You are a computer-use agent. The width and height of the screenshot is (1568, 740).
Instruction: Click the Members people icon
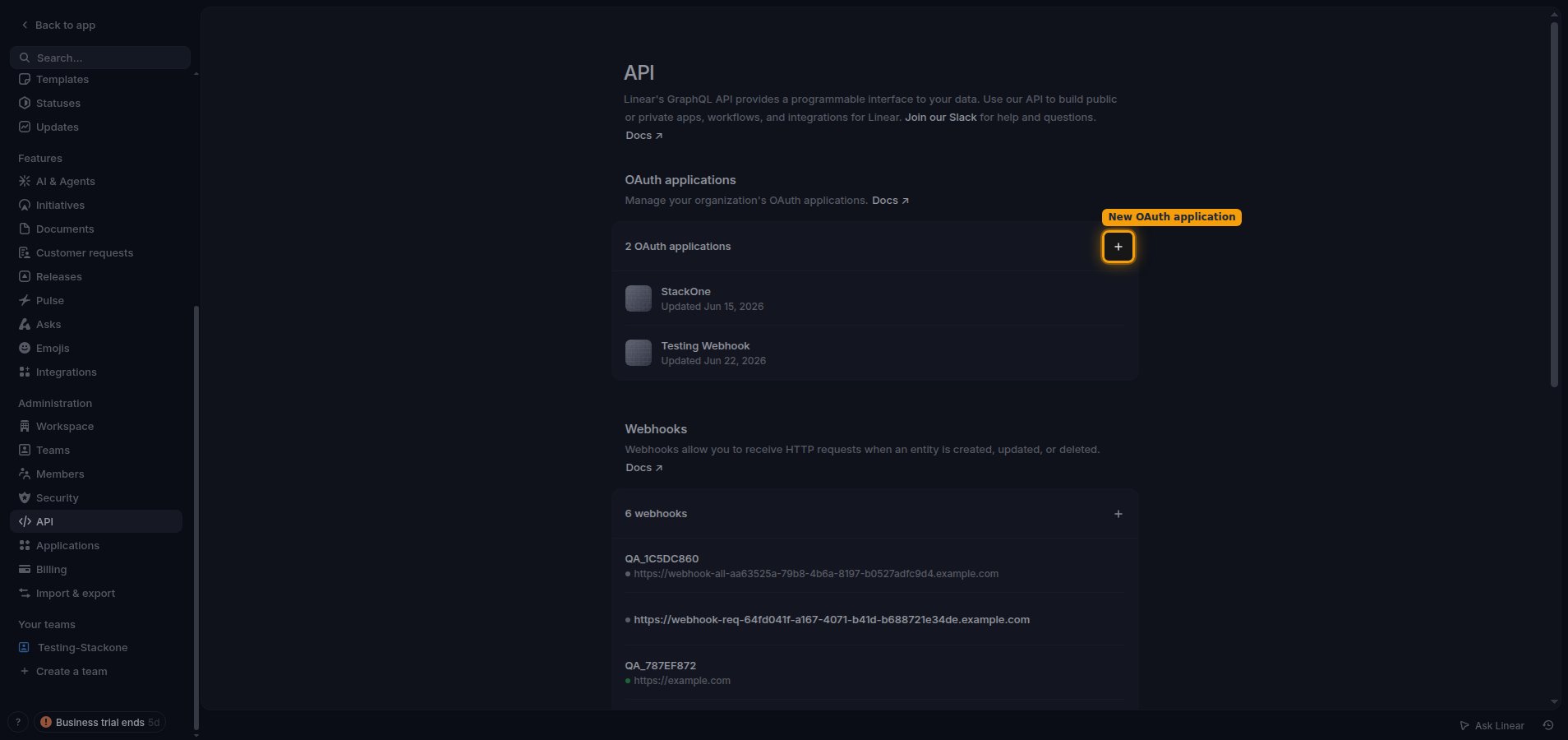click(25, 474)
